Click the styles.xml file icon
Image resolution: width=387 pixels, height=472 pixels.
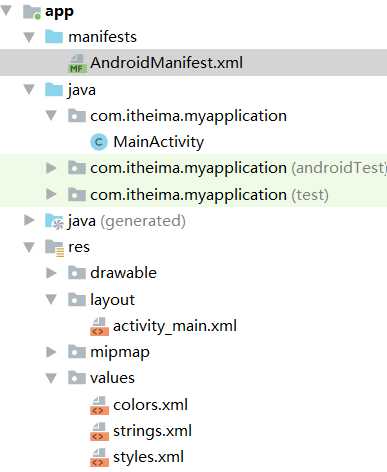point(99,458)
